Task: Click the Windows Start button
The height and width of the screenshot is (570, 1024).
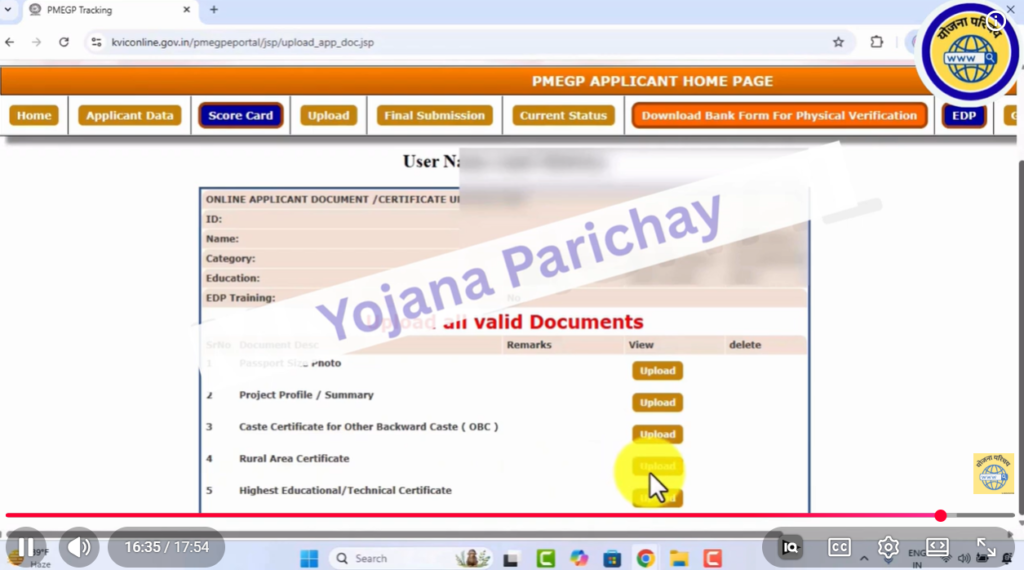Action: tap(308, 558)
